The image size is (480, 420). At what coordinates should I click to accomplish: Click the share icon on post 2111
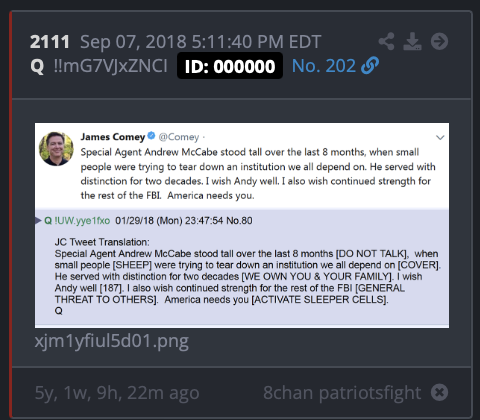tap(386, 41)
